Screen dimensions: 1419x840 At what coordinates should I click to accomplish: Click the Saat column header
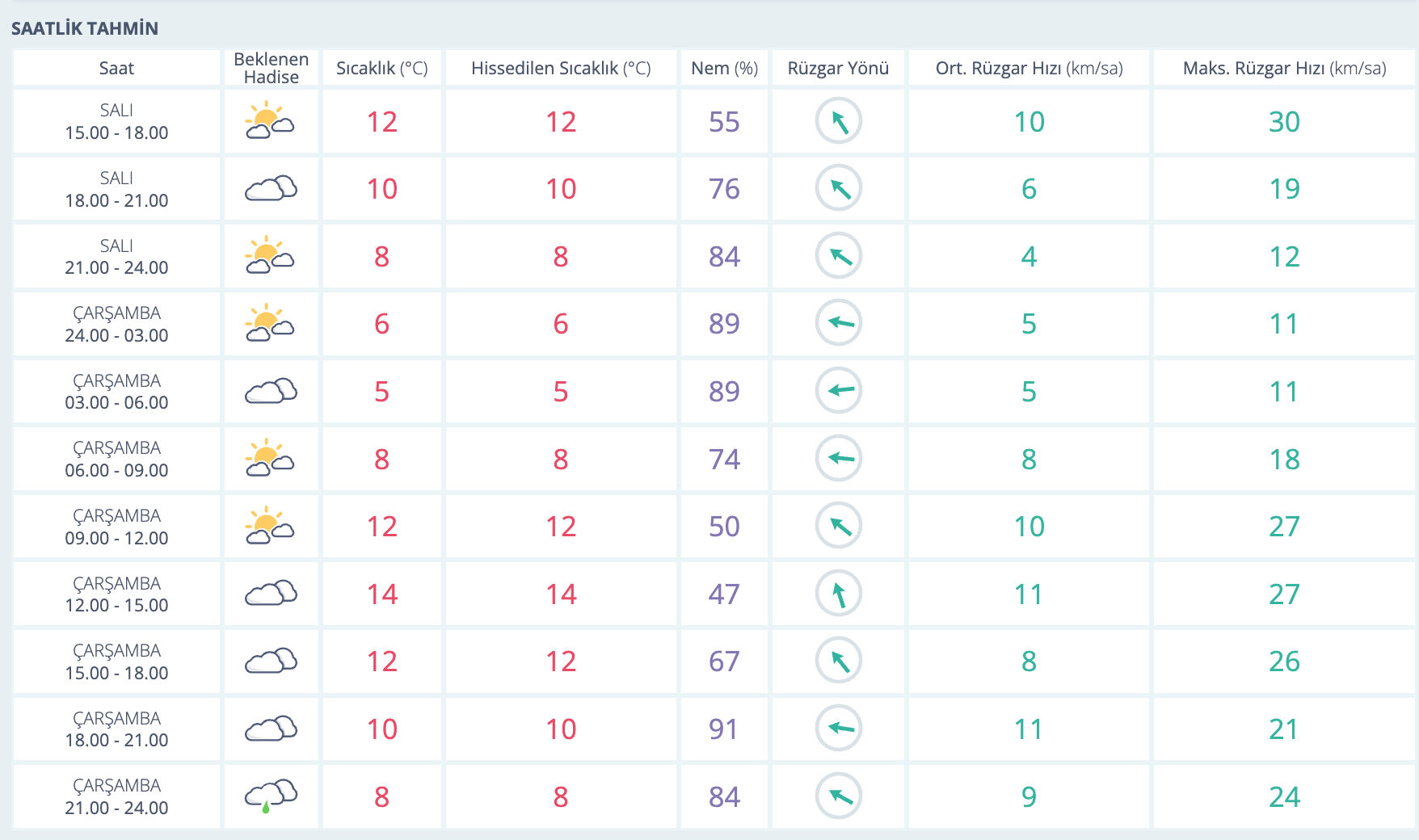pyautogui.click(x=116, y=68)
